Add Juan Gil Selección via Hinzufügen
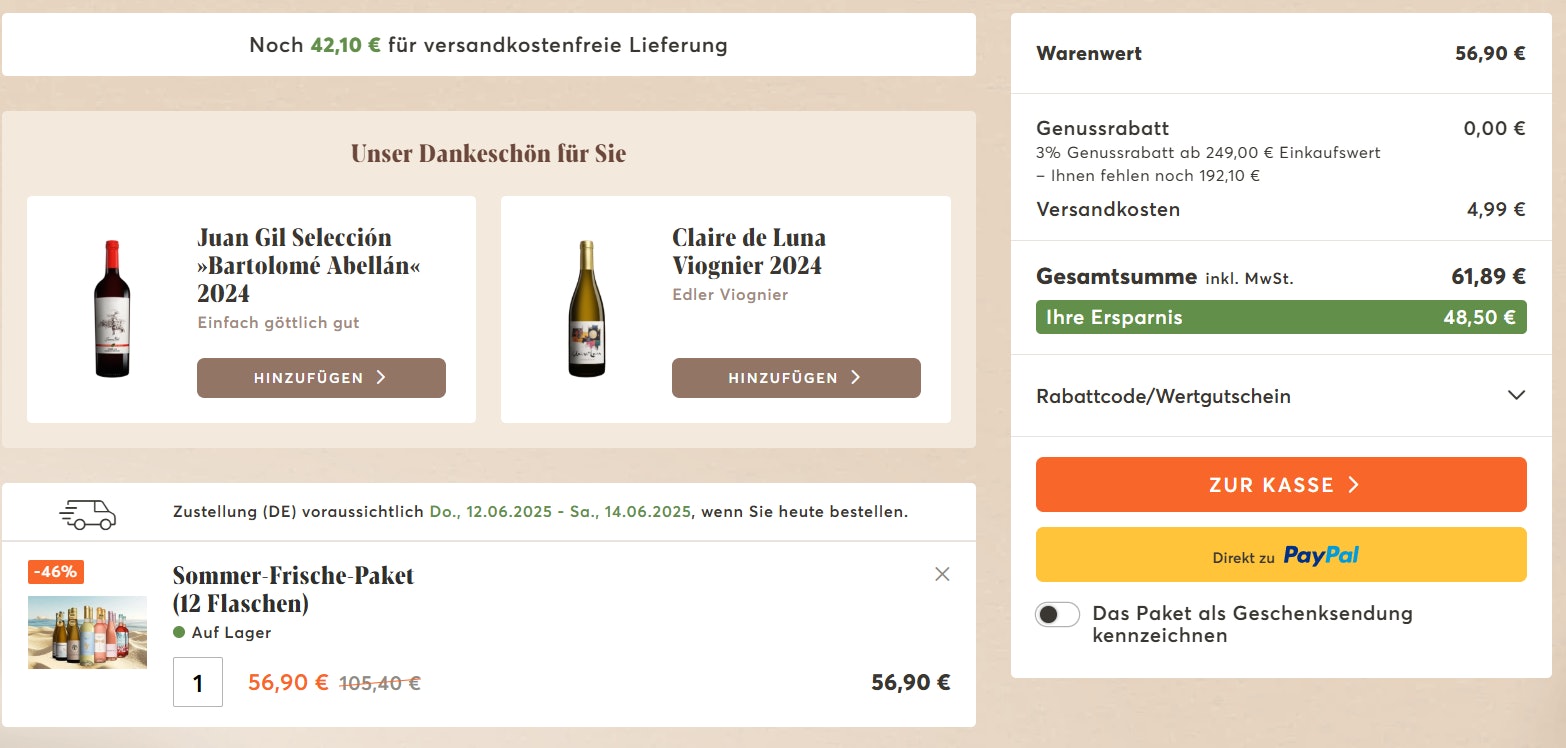The height and width of the screenshot is (748, 1566). [x=321, y=378]
